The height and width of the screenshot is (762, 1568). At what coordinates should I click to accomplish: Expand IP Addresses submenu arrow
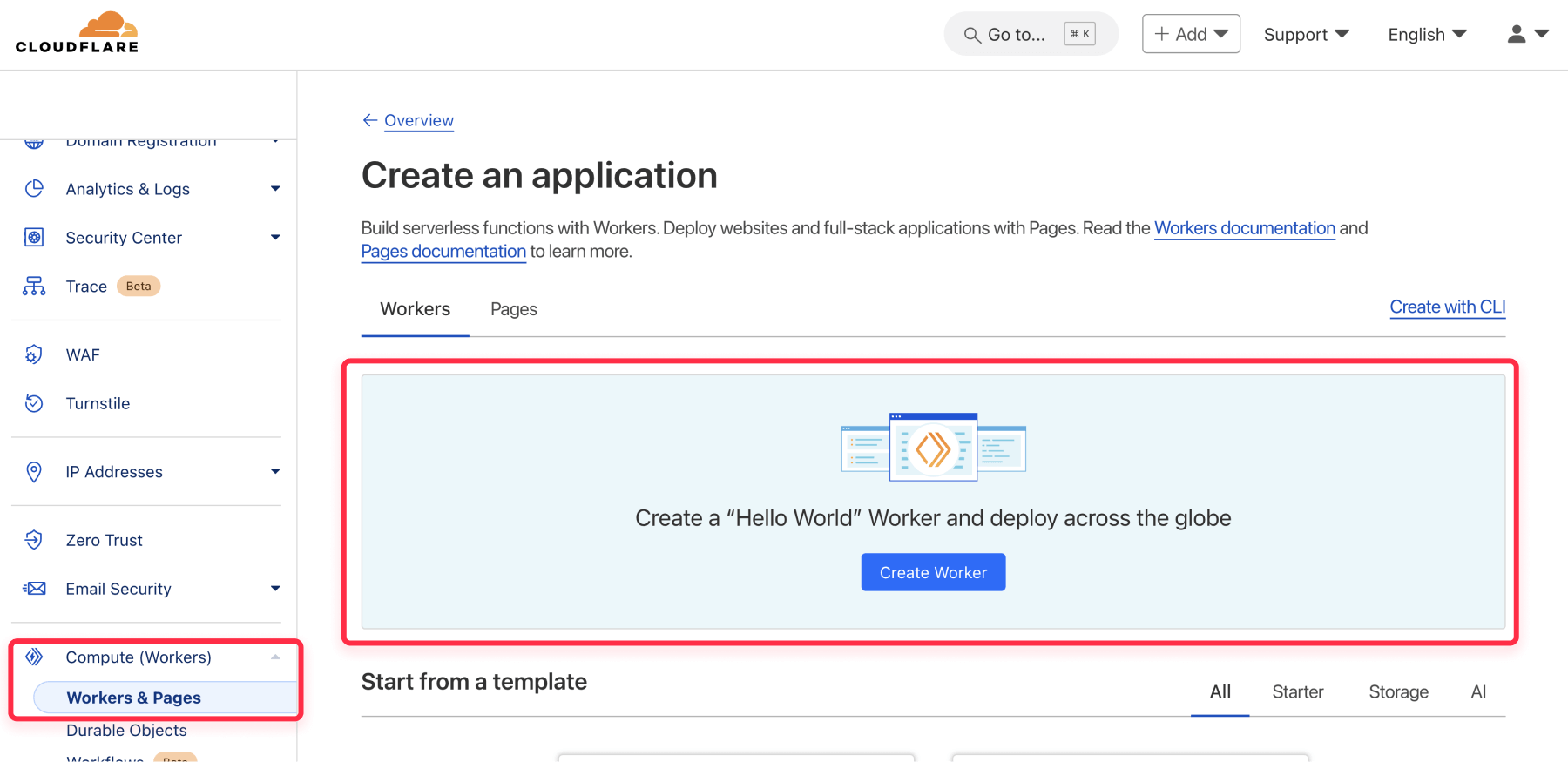click(275, 472)
